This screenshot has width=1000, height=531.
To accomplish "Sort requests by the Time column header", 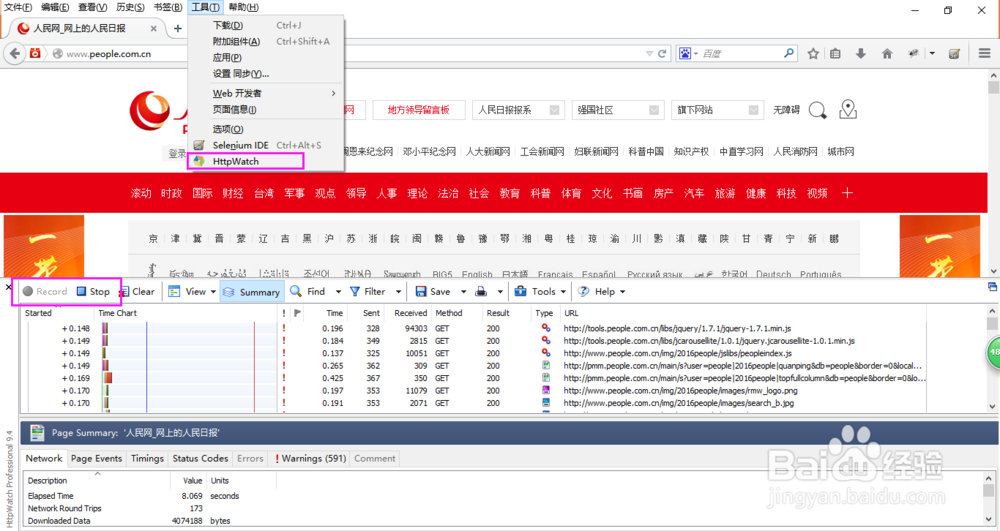I will [x=334, y=313].
